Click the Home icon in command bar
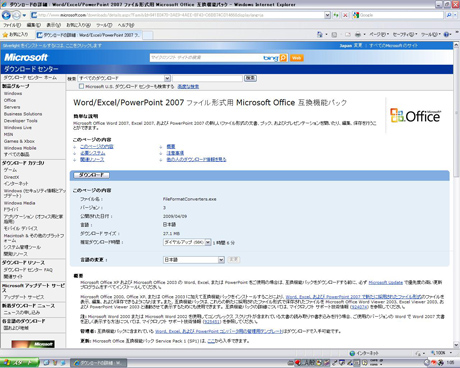Screen dimensions: 460x368 coord(320,34)
